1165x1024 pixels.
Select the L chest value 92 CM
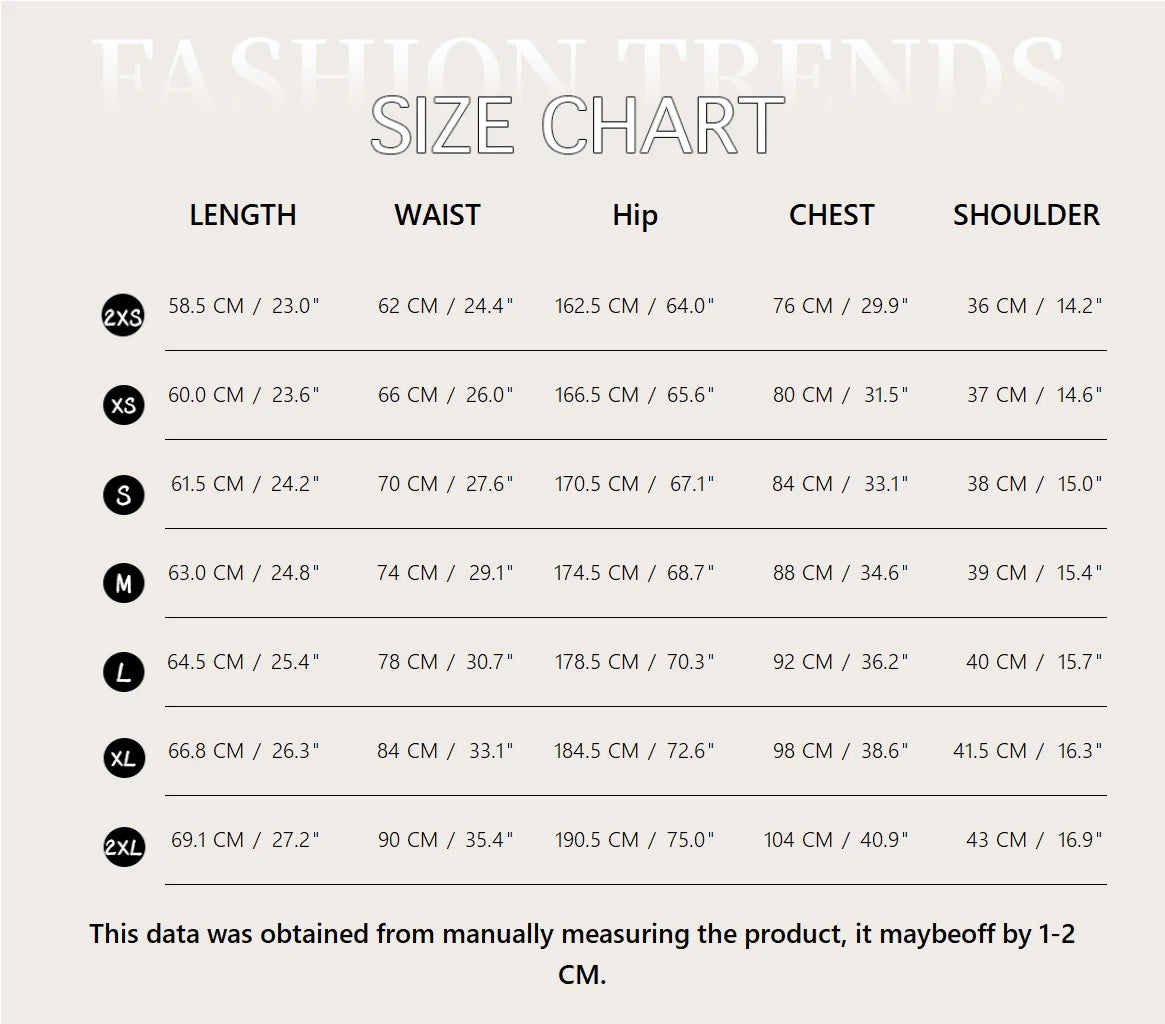(x=802, y=662)
